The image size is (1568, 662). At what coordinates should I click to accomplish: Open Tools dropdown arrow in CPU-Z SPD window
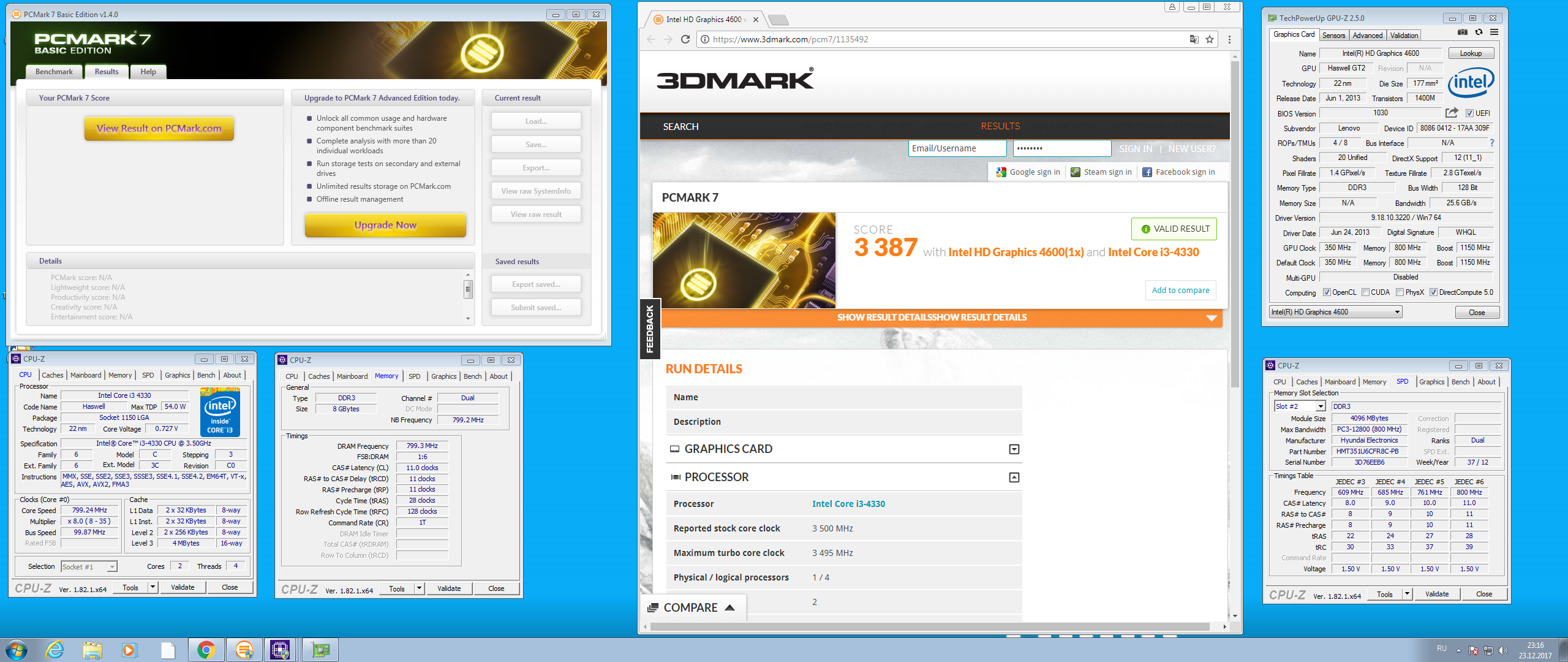tap(1407, 594)
